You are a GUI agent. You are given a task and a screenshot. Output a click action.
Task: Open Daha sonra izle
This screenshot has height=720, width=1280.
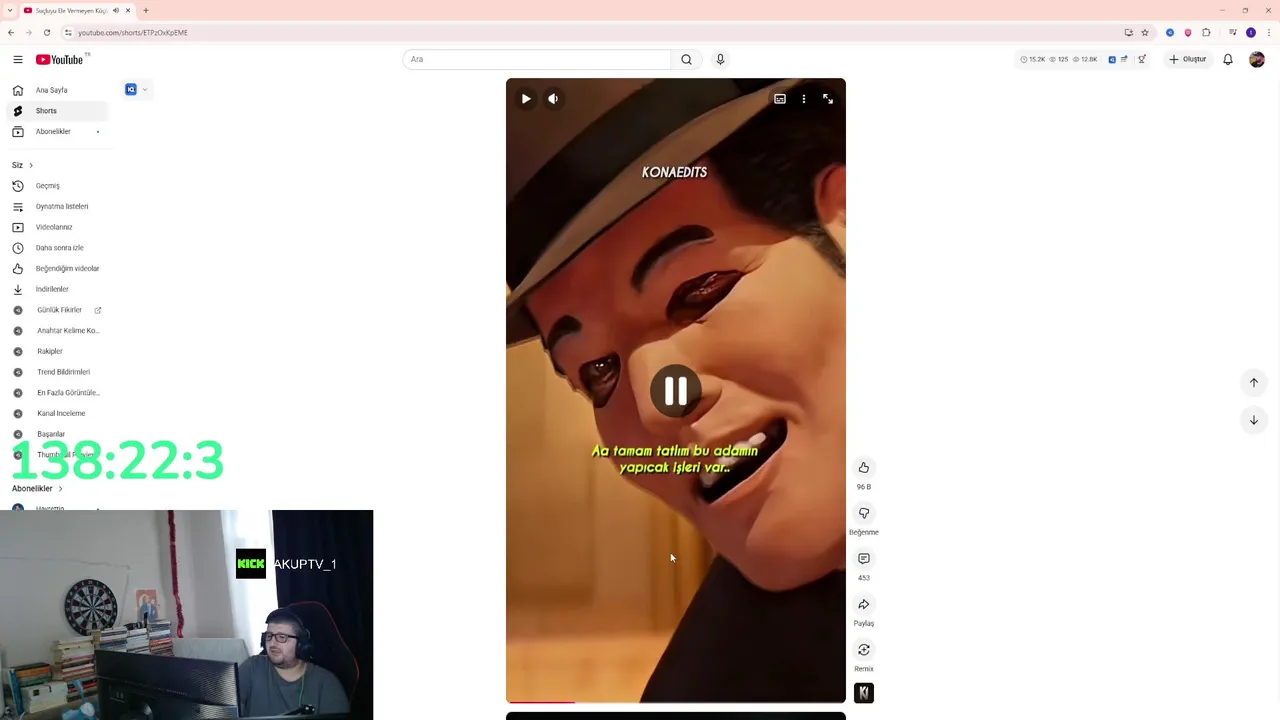click(x=55, y=248)
